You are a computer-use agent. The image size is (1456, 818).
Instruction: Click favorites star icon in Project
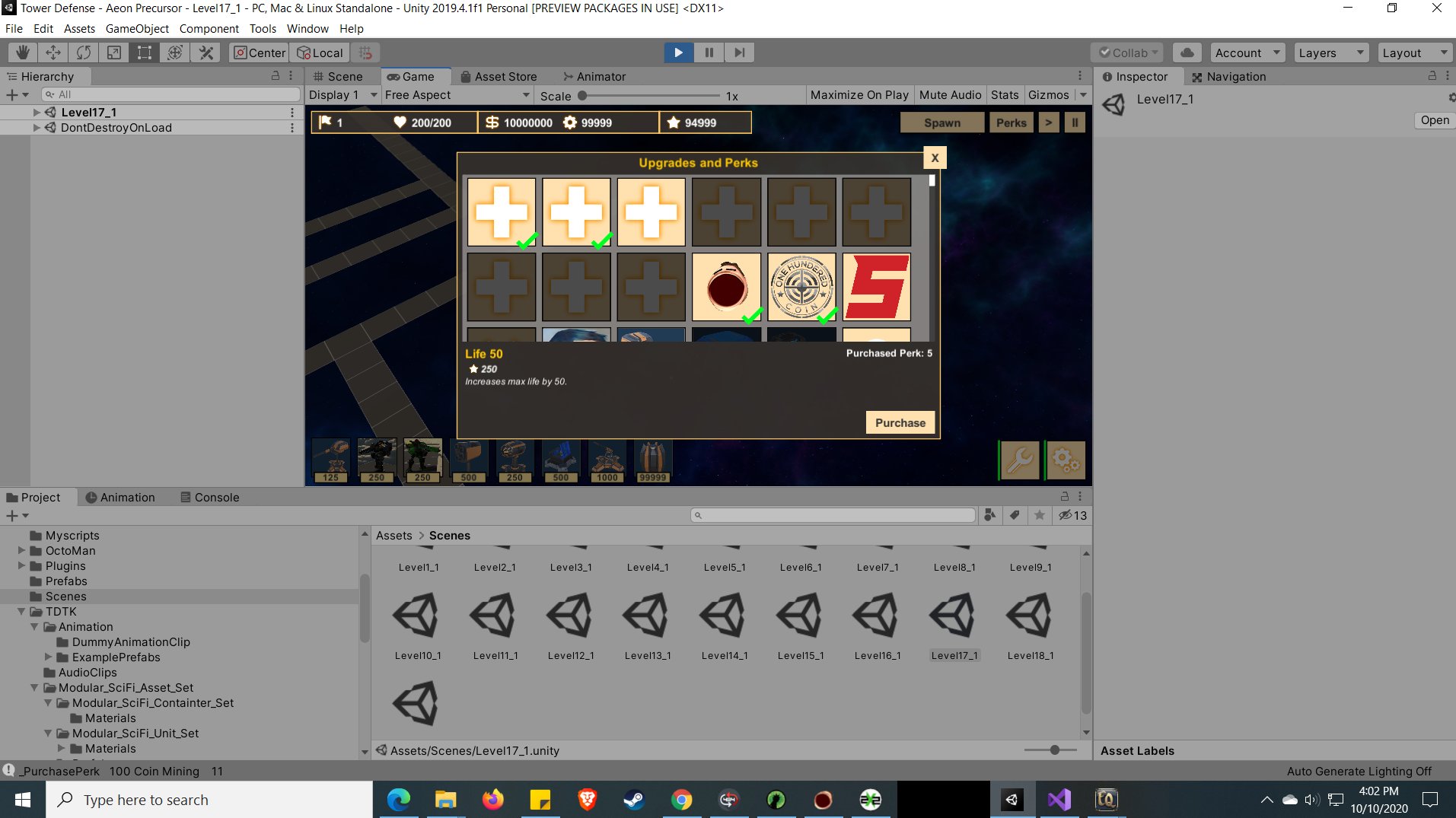1040,515
